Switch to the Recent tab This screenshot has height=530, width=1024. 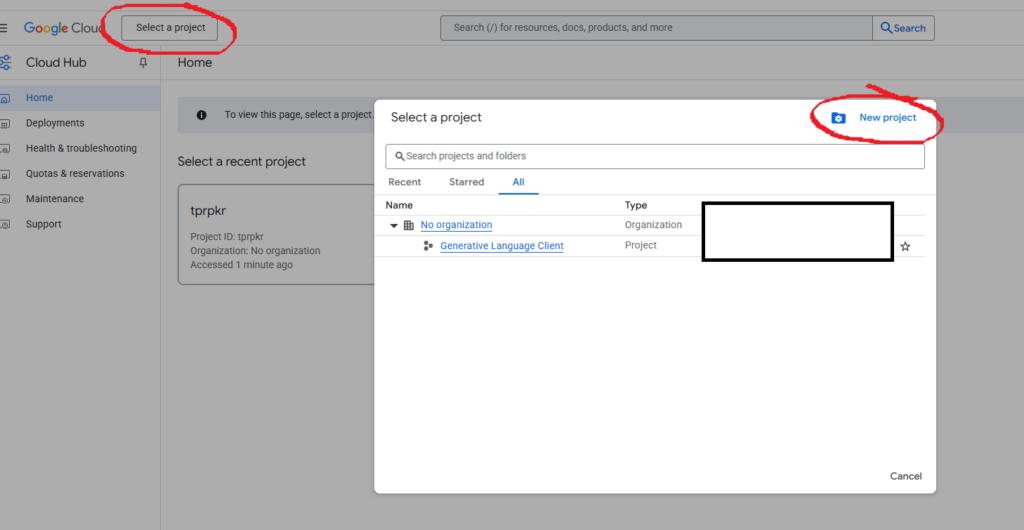click(405, 182)
